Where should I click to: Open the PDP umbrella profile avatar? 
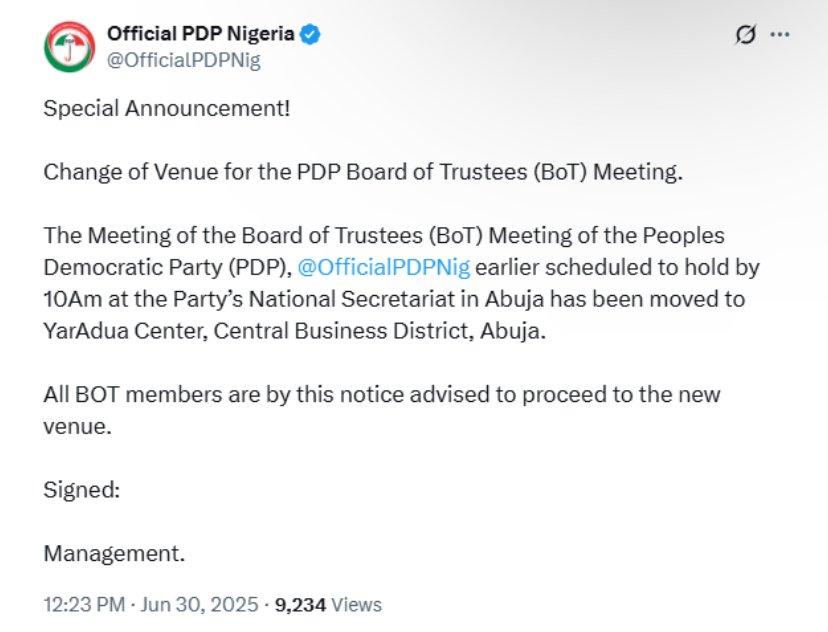[x=68, y=46]
